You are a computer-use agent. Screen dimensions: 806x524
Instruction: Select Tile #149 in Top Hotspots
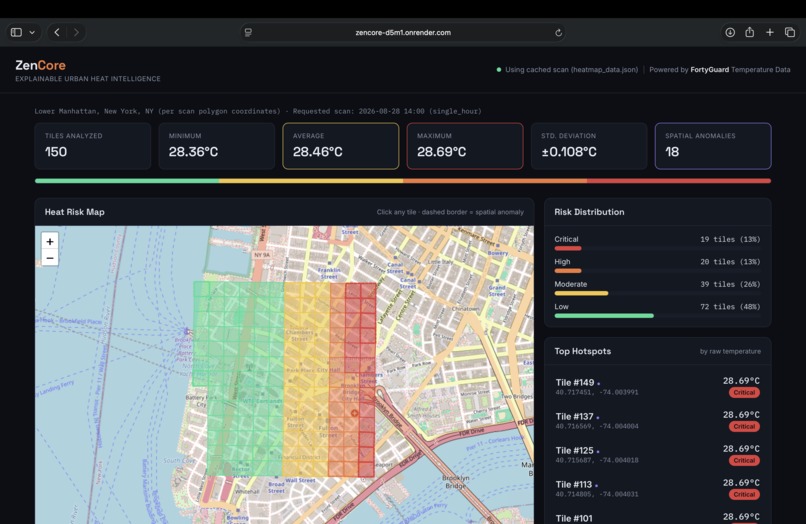click(x=657, y=387)
